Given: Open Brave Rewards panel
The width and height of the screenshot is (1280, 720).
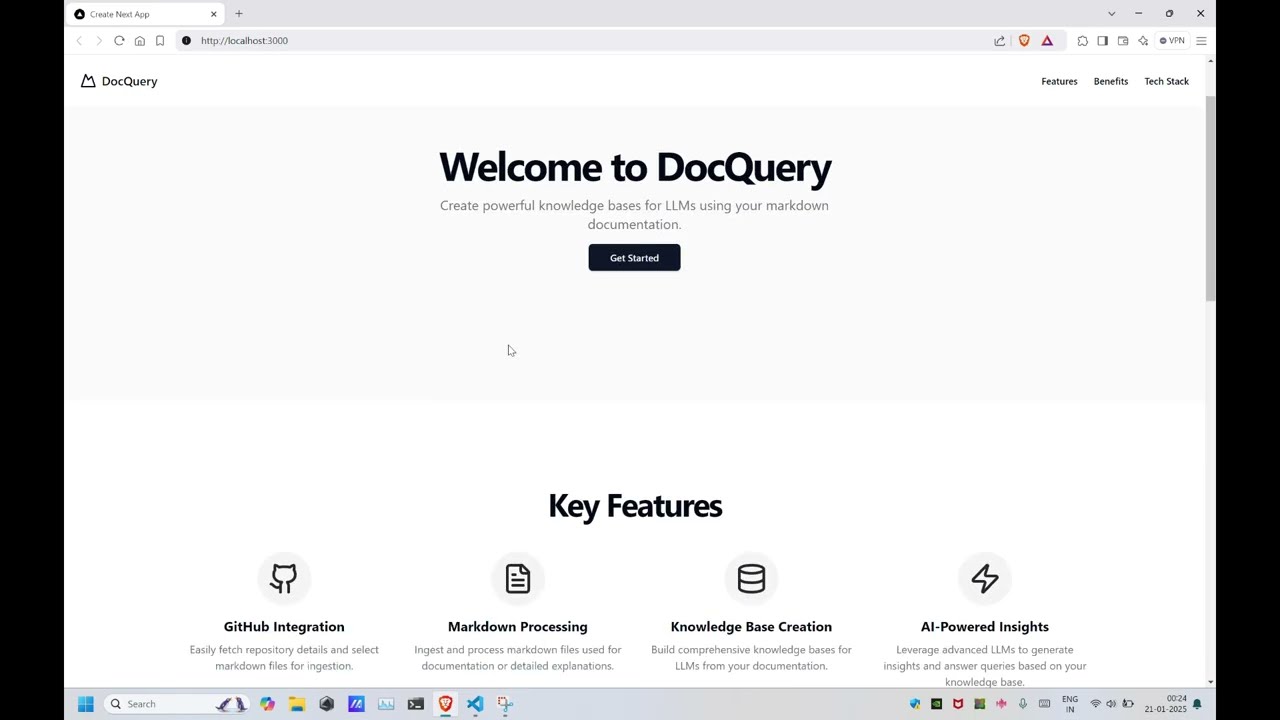Looking at the screenshot, I should 1047,40.
